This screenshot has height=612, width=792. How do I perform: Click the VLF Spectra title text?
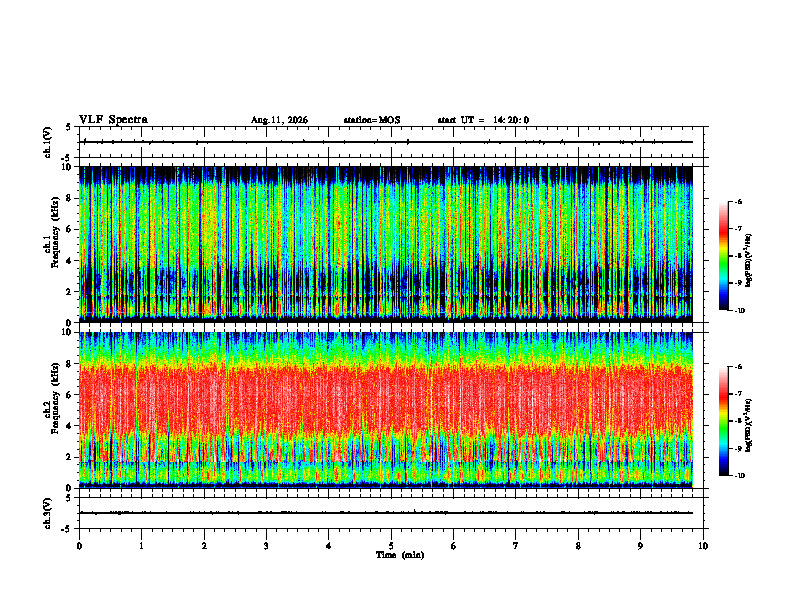pos(113,120)
